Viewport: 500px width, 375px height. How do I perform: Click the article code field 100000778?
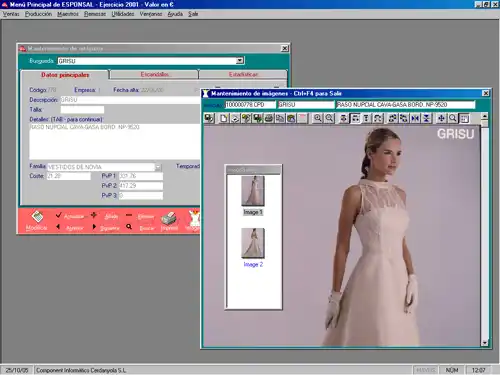(x=250, y=105)
